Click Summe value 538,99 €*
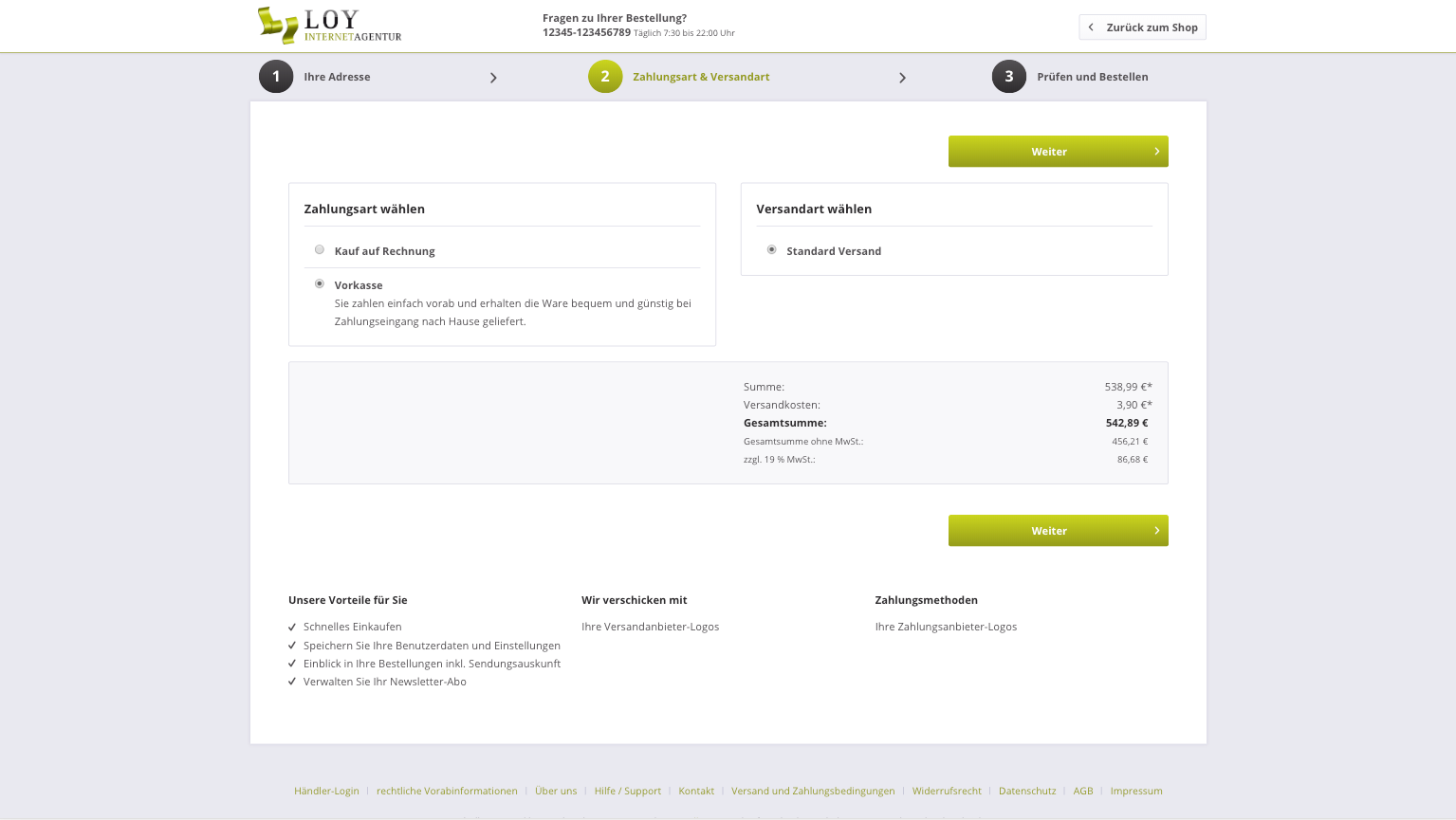Viewport: 1456px width, 820px height. (x=1129, y=387)
